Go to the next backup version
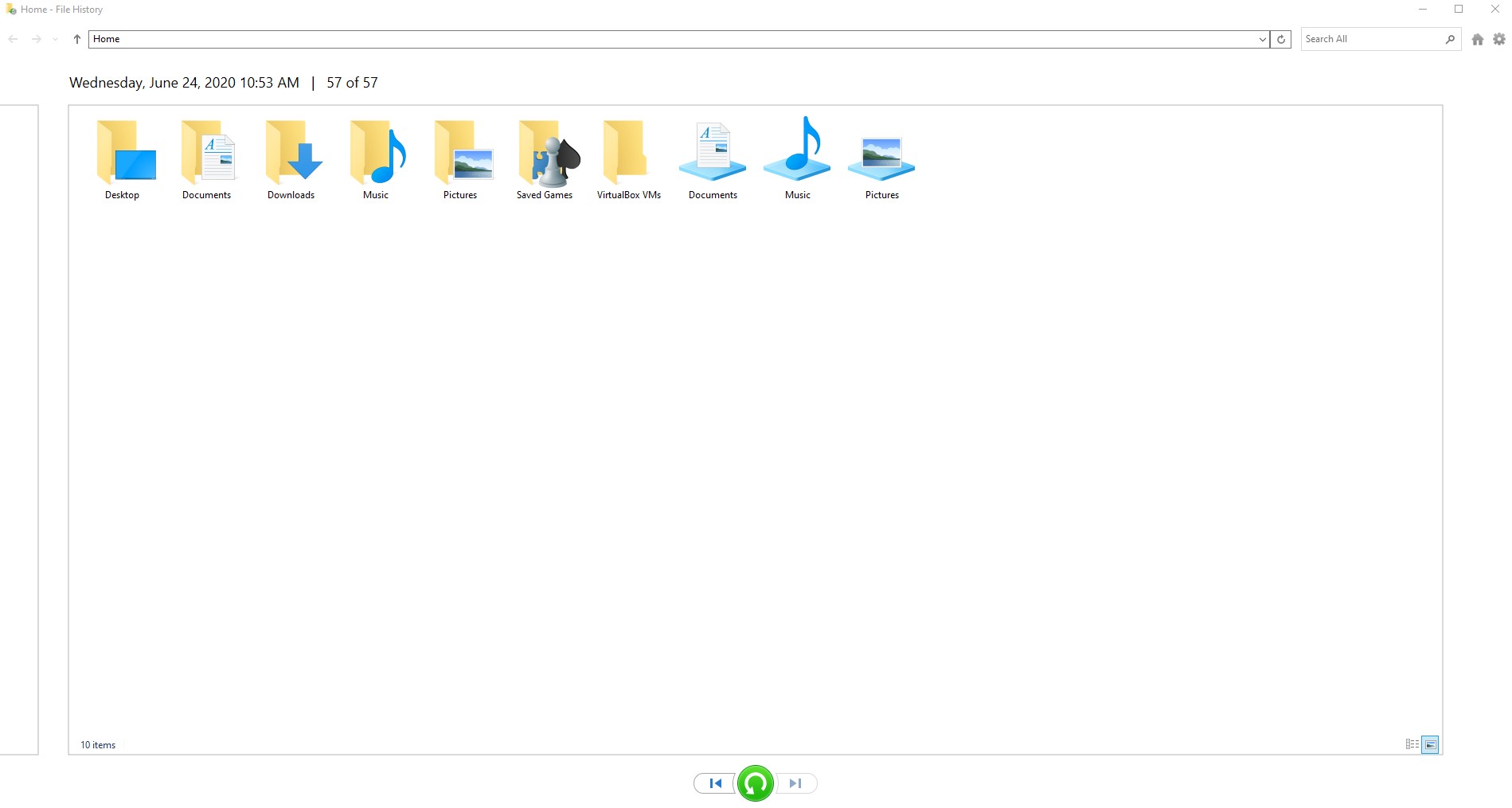Image resolution: width=1512 pixels, height=808 pixels. (x=796, y=783)
